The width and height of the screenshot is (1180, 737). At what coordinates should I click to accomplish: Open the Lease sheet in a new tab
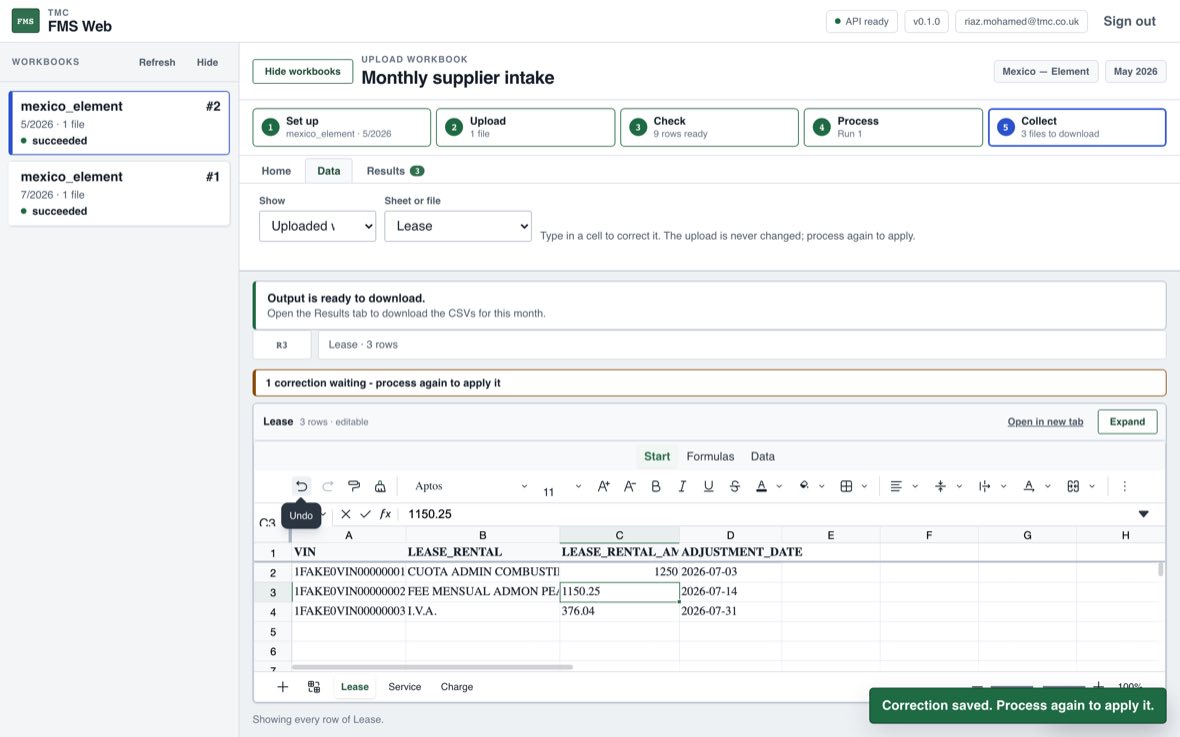click(1045, 422)
